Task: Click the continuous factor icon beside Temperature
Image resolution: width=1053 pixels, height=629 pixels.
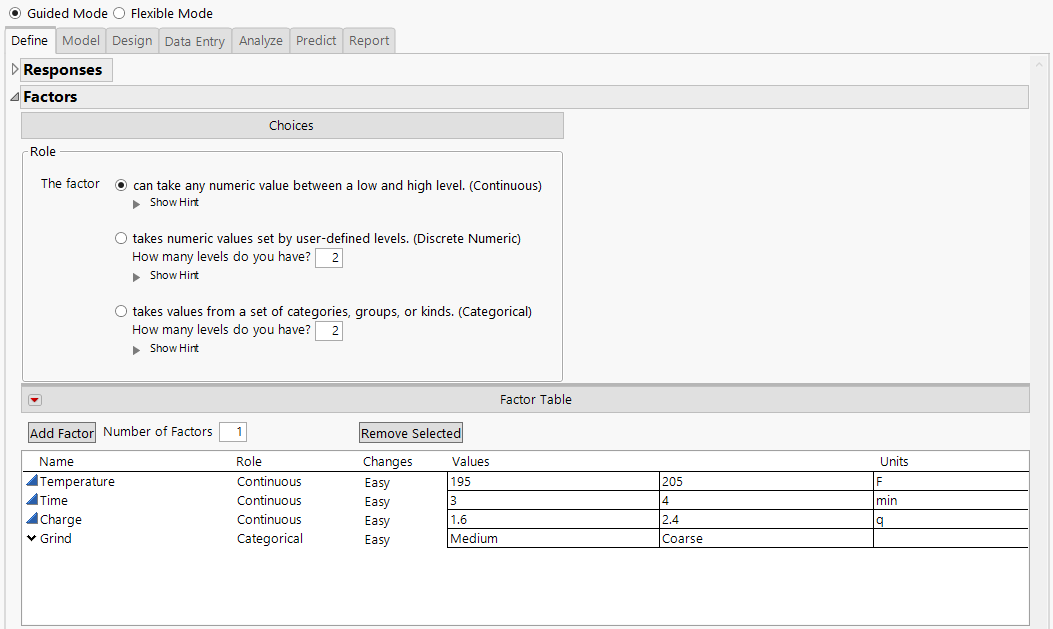Action: [31, 481]
